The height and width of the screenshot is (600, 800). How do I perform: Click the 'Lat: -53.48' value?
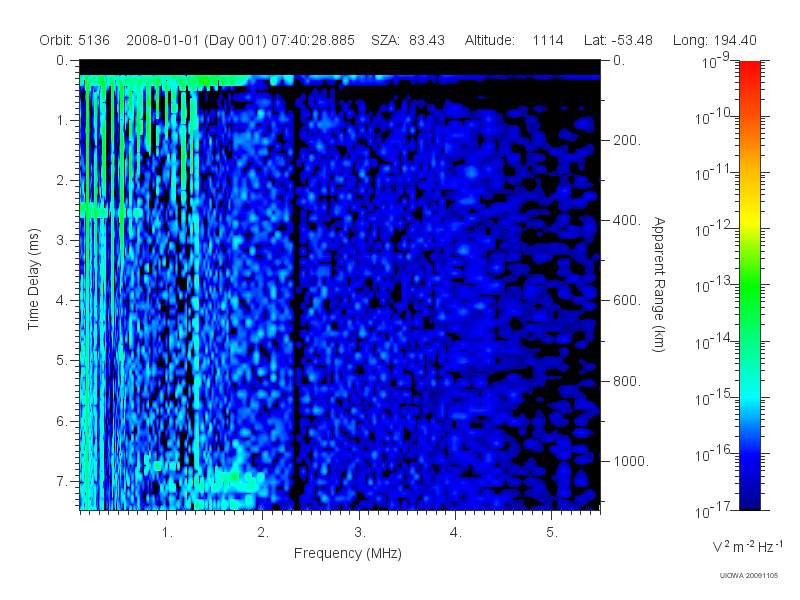click(x=618, y=40)
